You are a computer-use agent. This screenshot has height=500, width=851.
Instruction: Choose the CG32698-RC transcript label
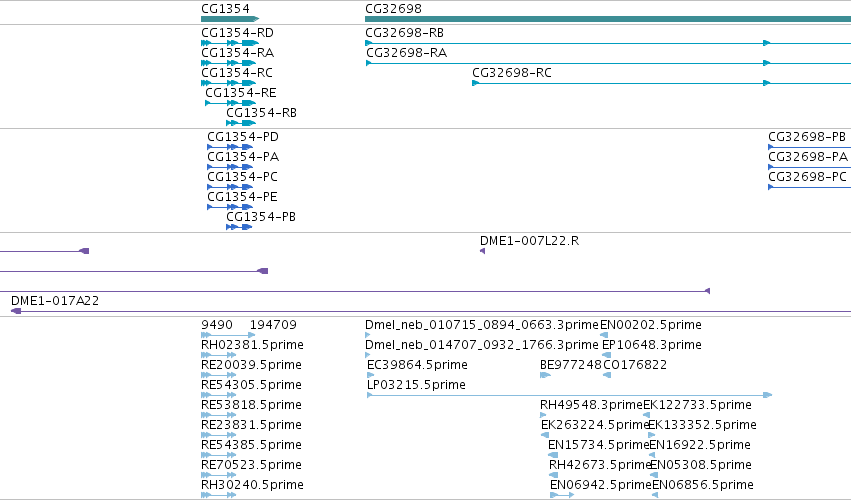512,73
